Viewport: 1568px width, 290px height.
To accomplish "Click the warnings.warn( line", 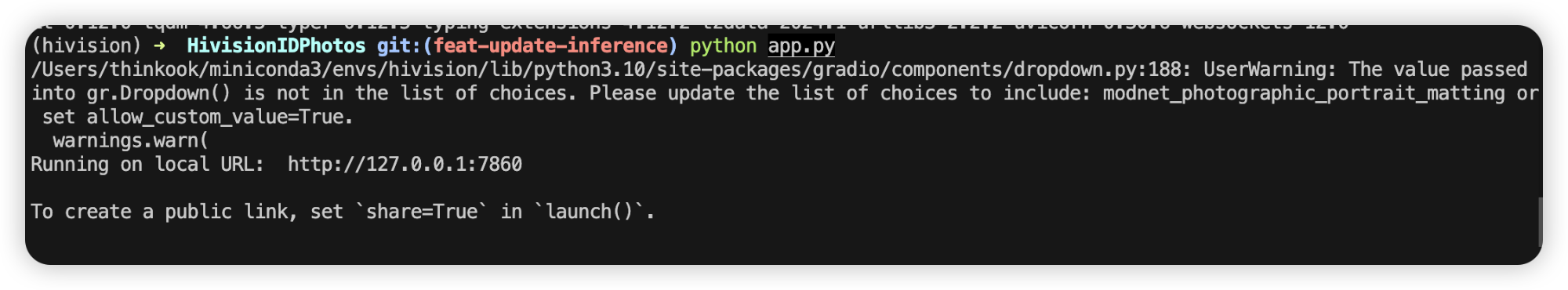I will 131,141.
